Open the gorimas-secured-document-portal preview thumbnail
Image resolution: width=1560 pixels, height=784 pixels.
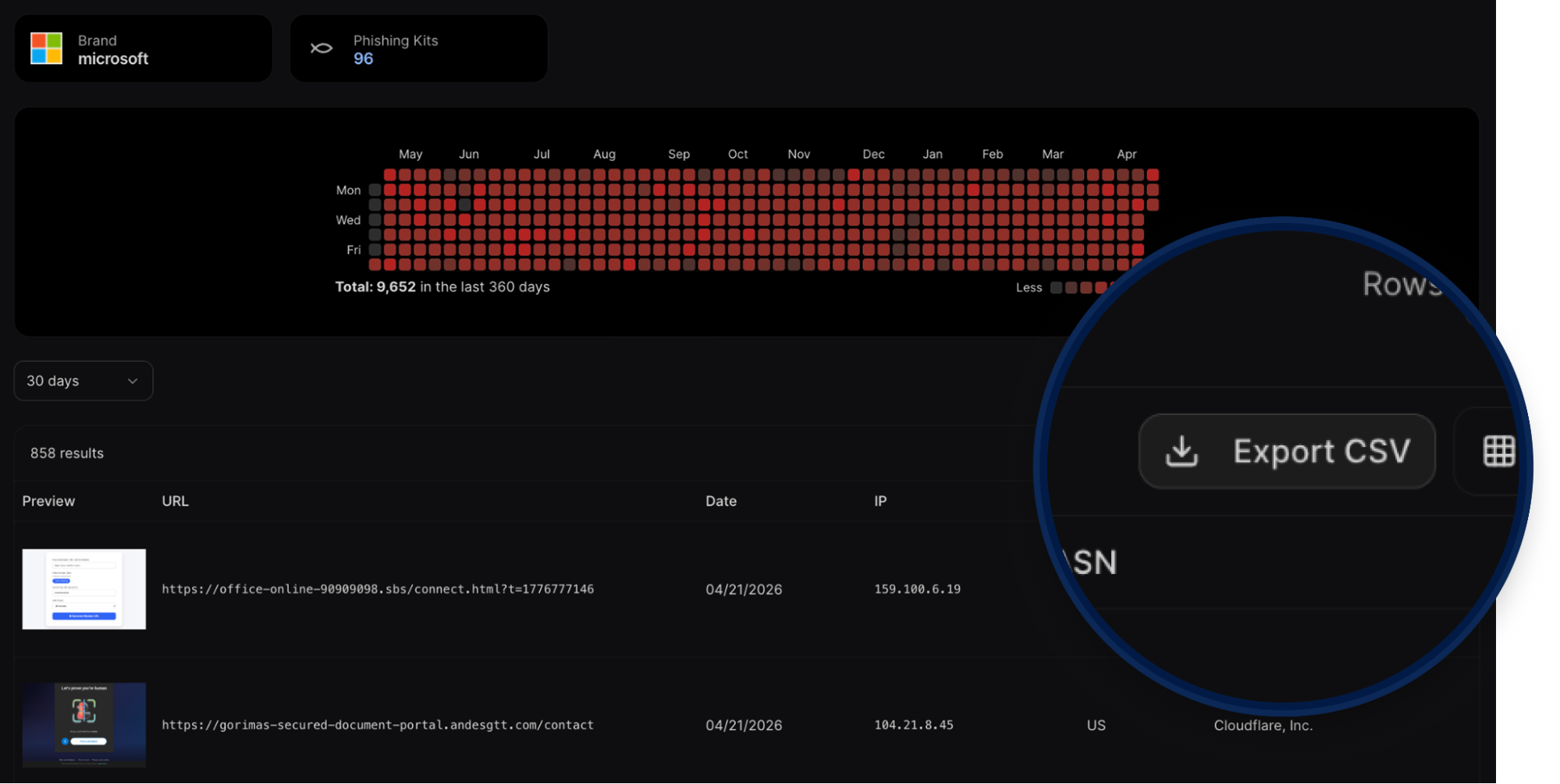pos(84,725)
